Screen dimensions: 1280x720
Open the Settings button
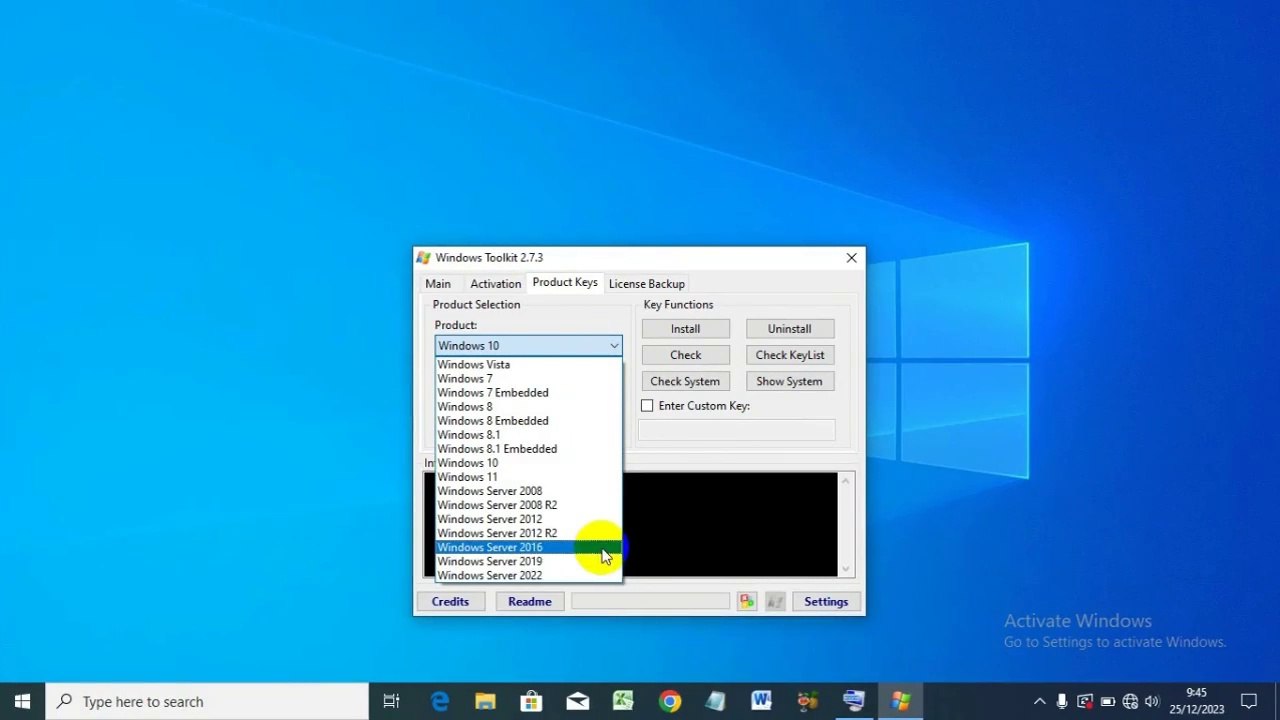tap(826, 601)
